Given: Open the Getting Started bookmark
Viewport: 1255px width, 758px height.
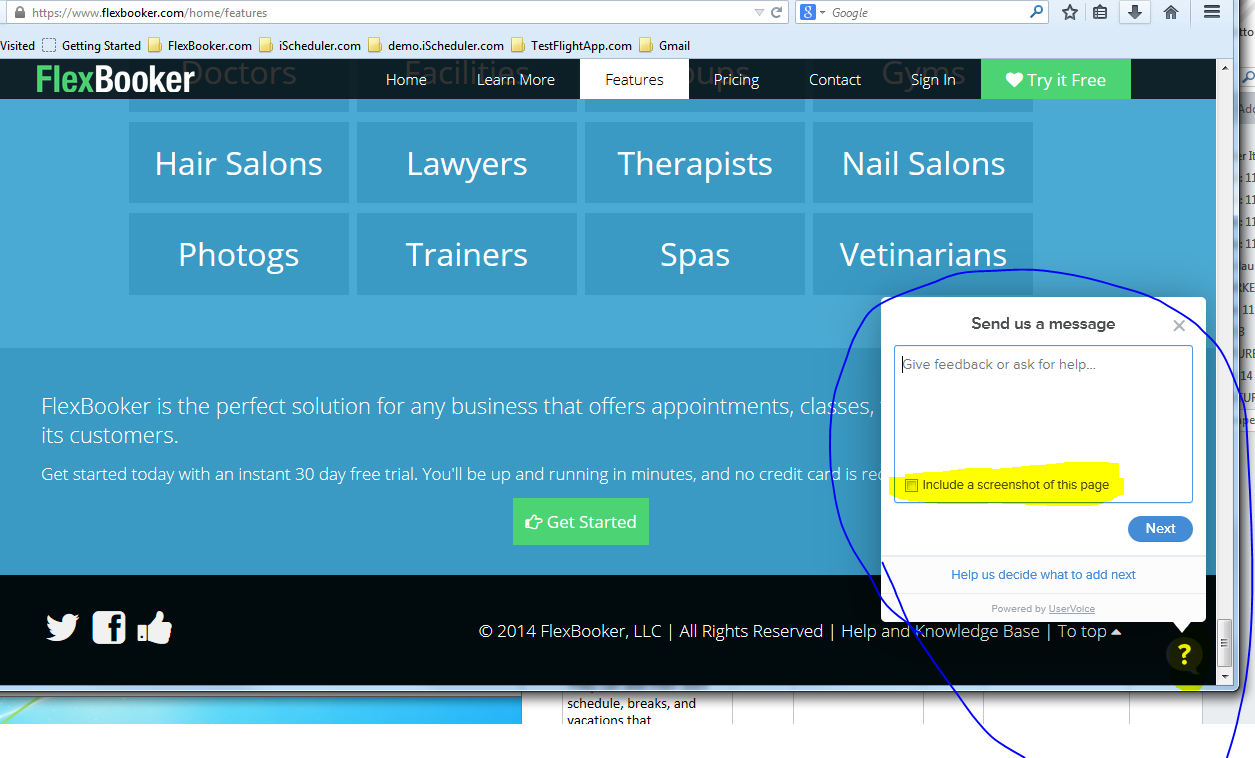Looking at the screenshot, I should point(93,45).
